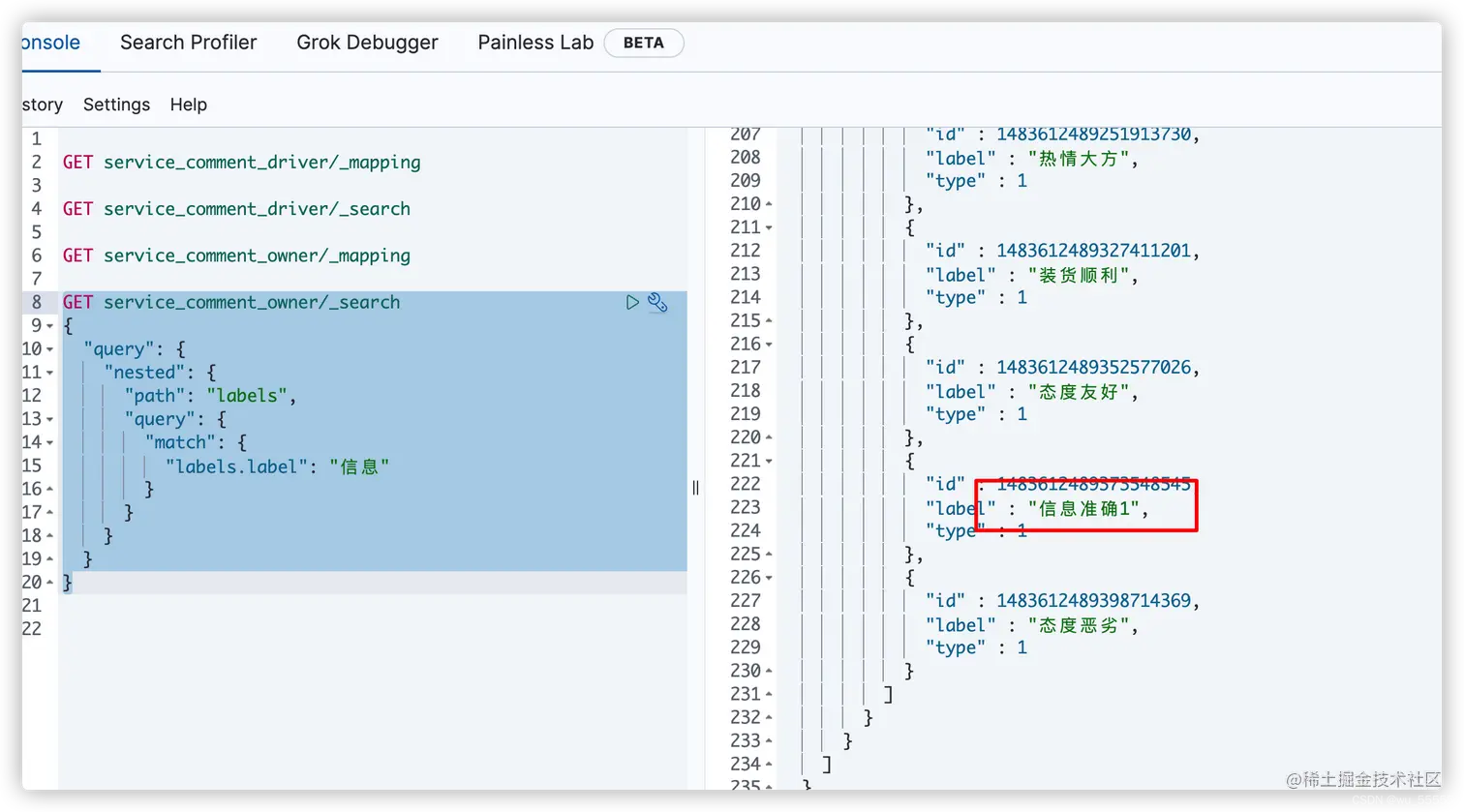
Task: Open the Help link in the console toolbar
Action: click(189, 105)
